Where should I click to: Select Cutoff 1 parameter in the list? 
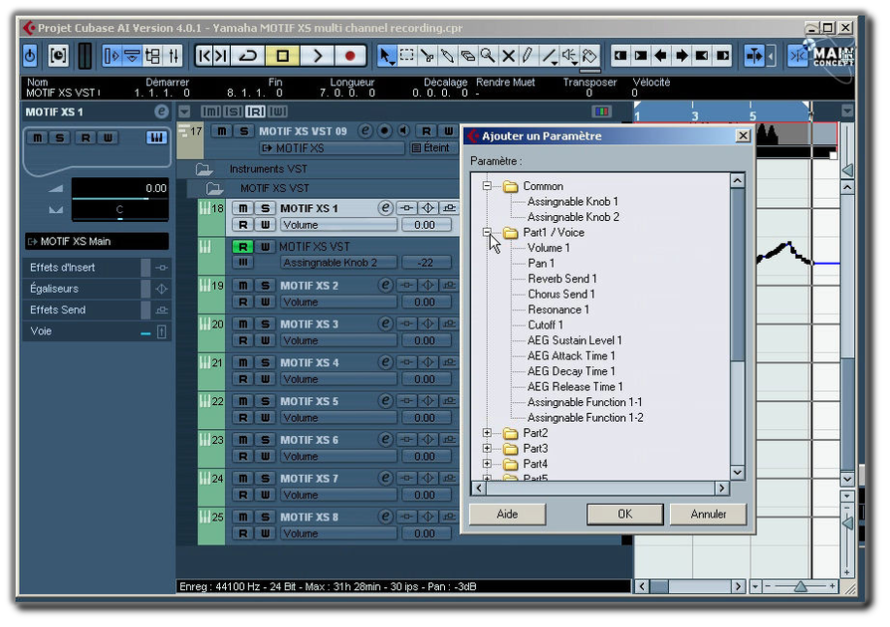(545, 325)
